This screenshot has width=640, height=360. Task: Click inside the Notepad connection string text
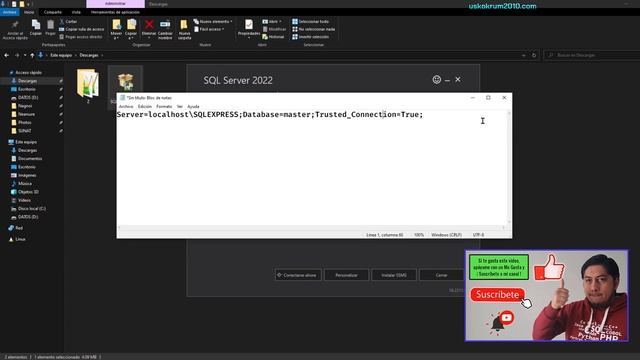click(270, 115)
